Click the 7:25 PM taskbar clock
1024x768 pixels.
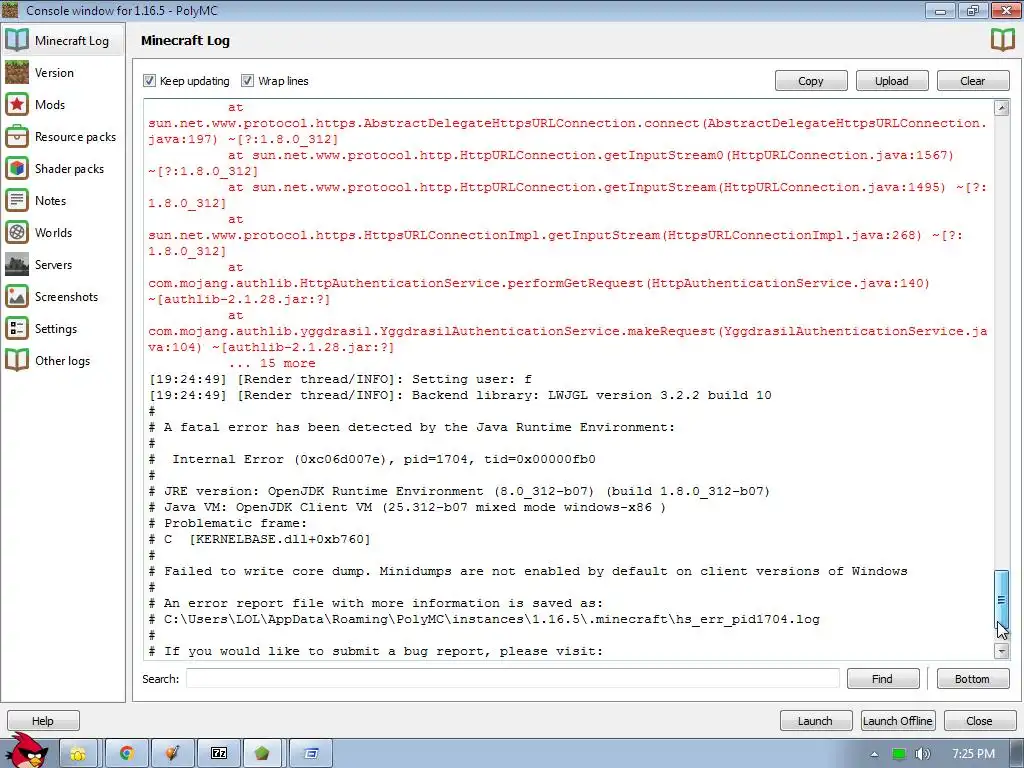tap(974, 754)
